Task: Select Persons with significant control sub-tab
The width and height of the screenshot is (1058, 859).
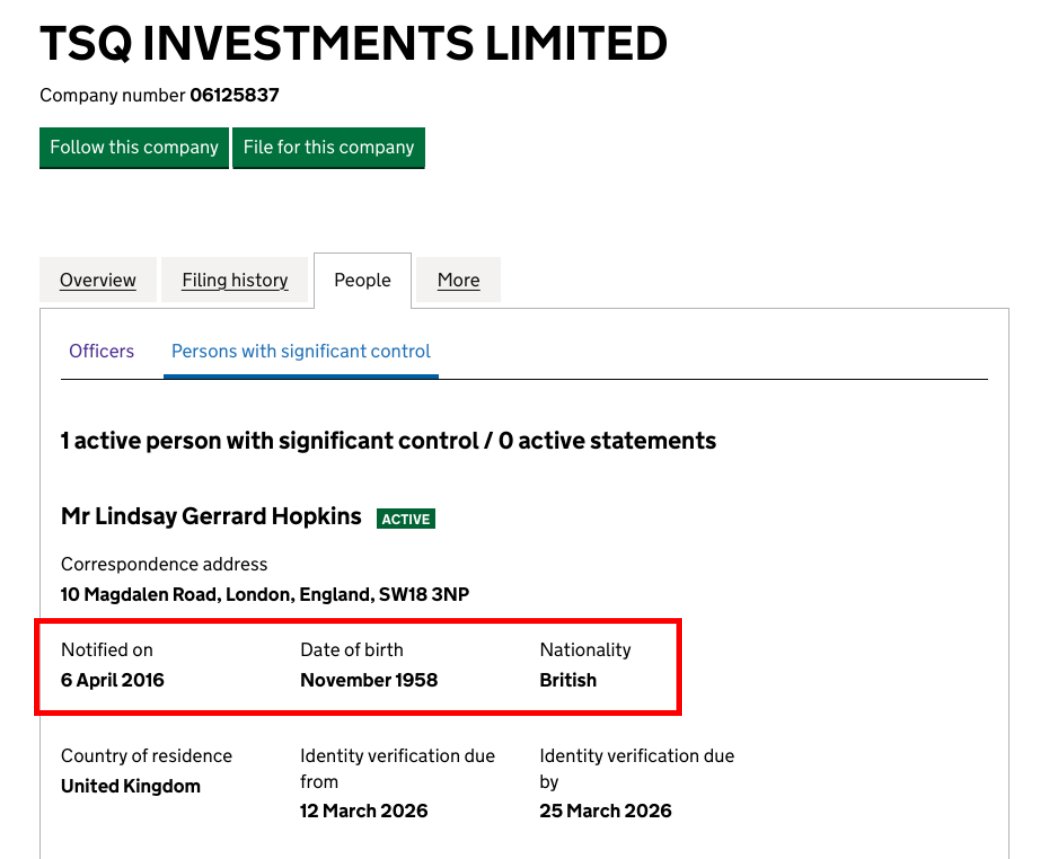Action: tap(301, 351)
